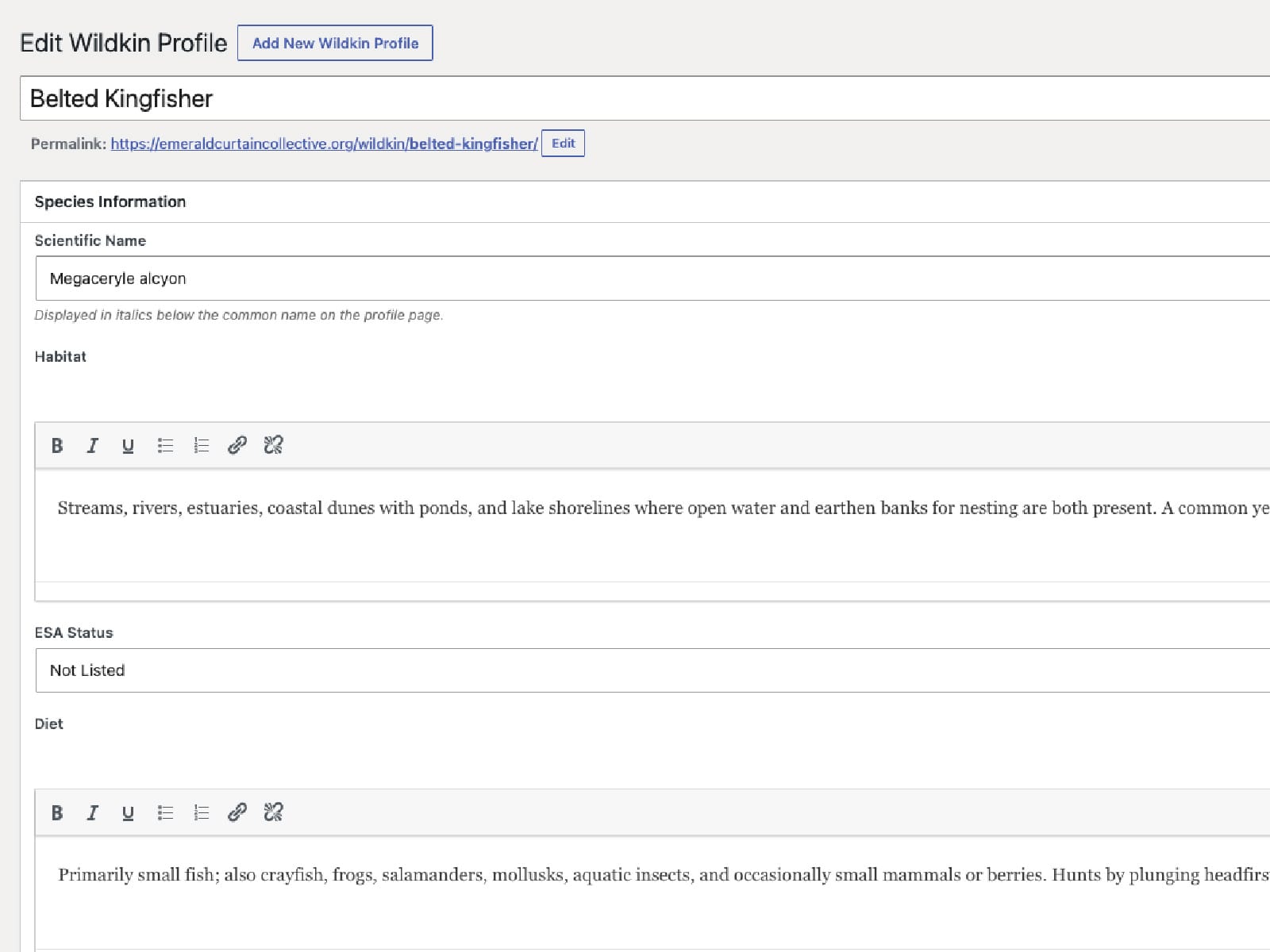The width and height of the screenshot is (1270, 952).
Task: Click the Scientific Name label
Action: [x=90, y=240]
